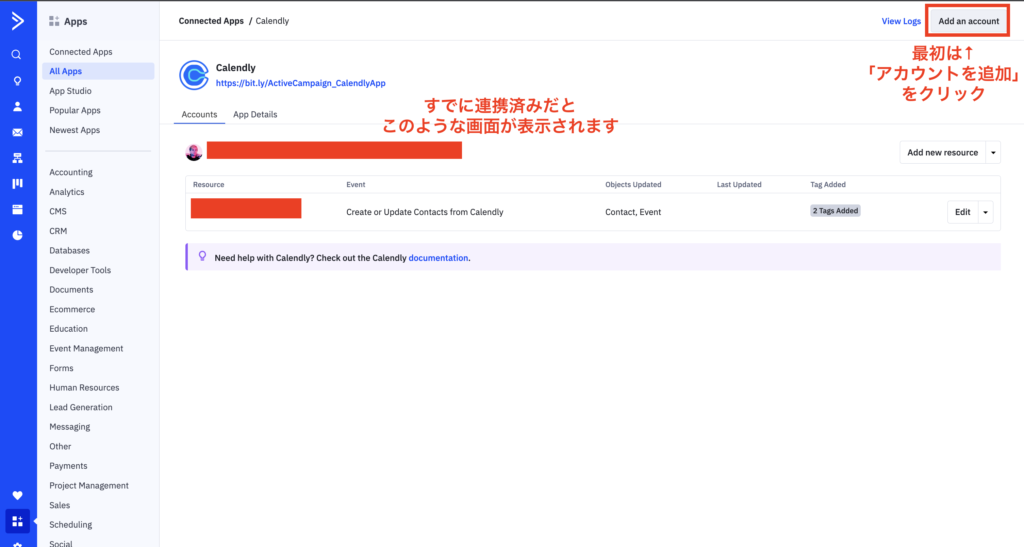This screenshot has width=1024, height=547.
Task: Select All Apps in sidebar
Action: pos(98,71)
